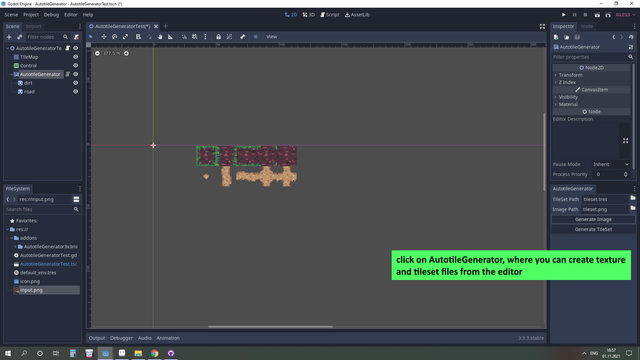Hide the Control node
Screen dimensions: 640x360
pos(76,65)
